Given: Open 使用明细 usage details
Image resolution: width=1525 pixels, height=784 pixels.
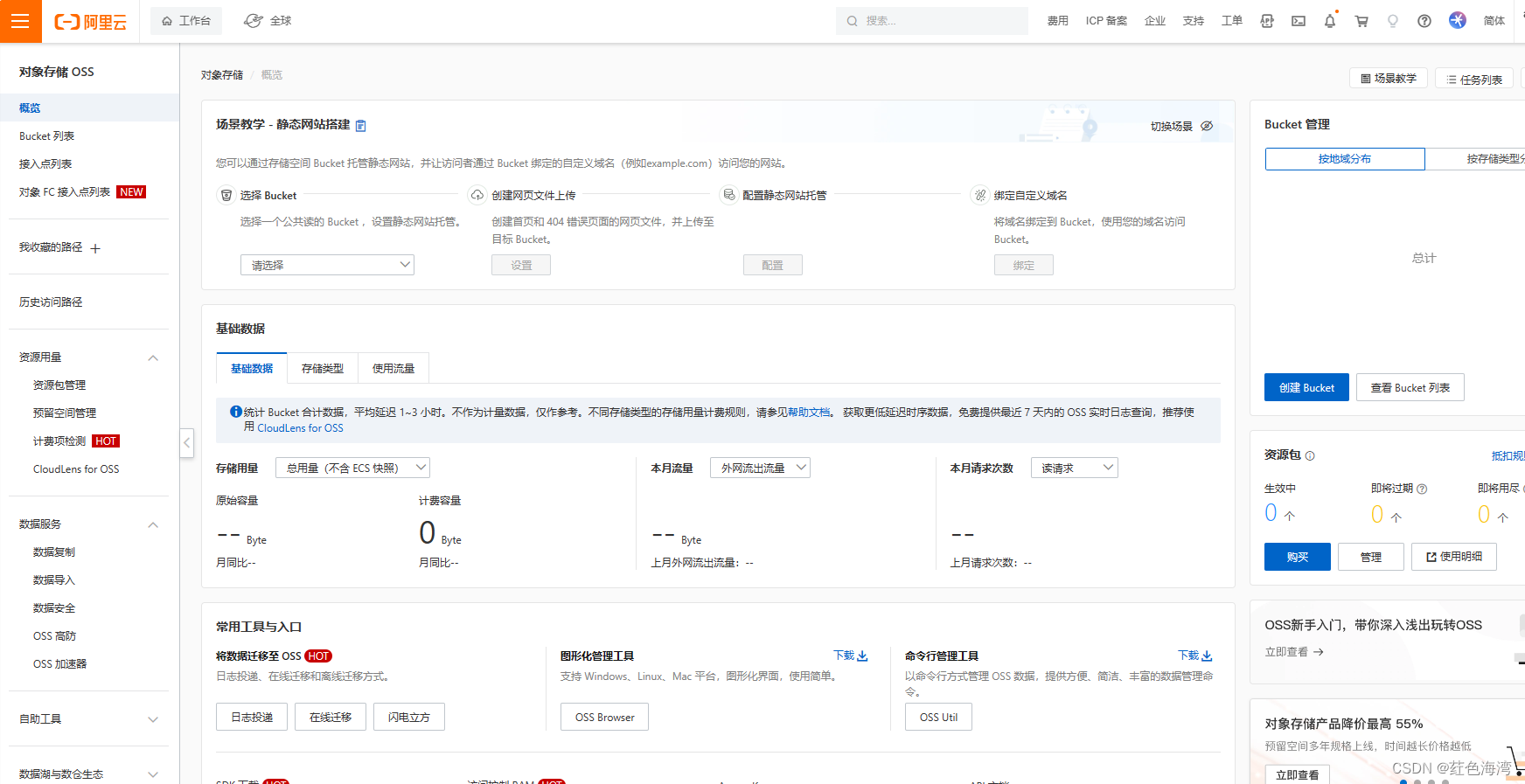Looking at the screenshot, I should click(x=1453, y=557).
